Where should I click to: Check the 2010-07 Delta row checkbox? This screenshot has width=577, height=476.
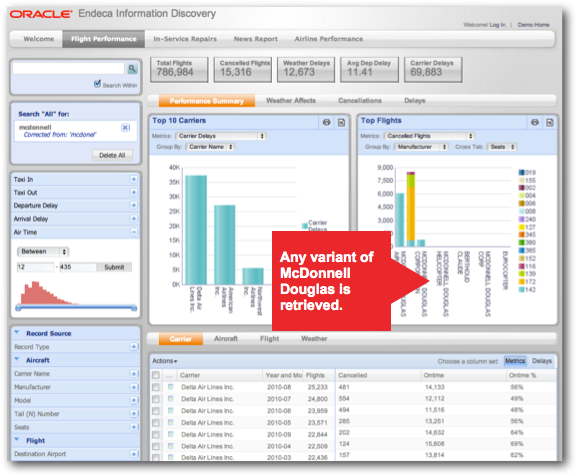click(156, 399)
